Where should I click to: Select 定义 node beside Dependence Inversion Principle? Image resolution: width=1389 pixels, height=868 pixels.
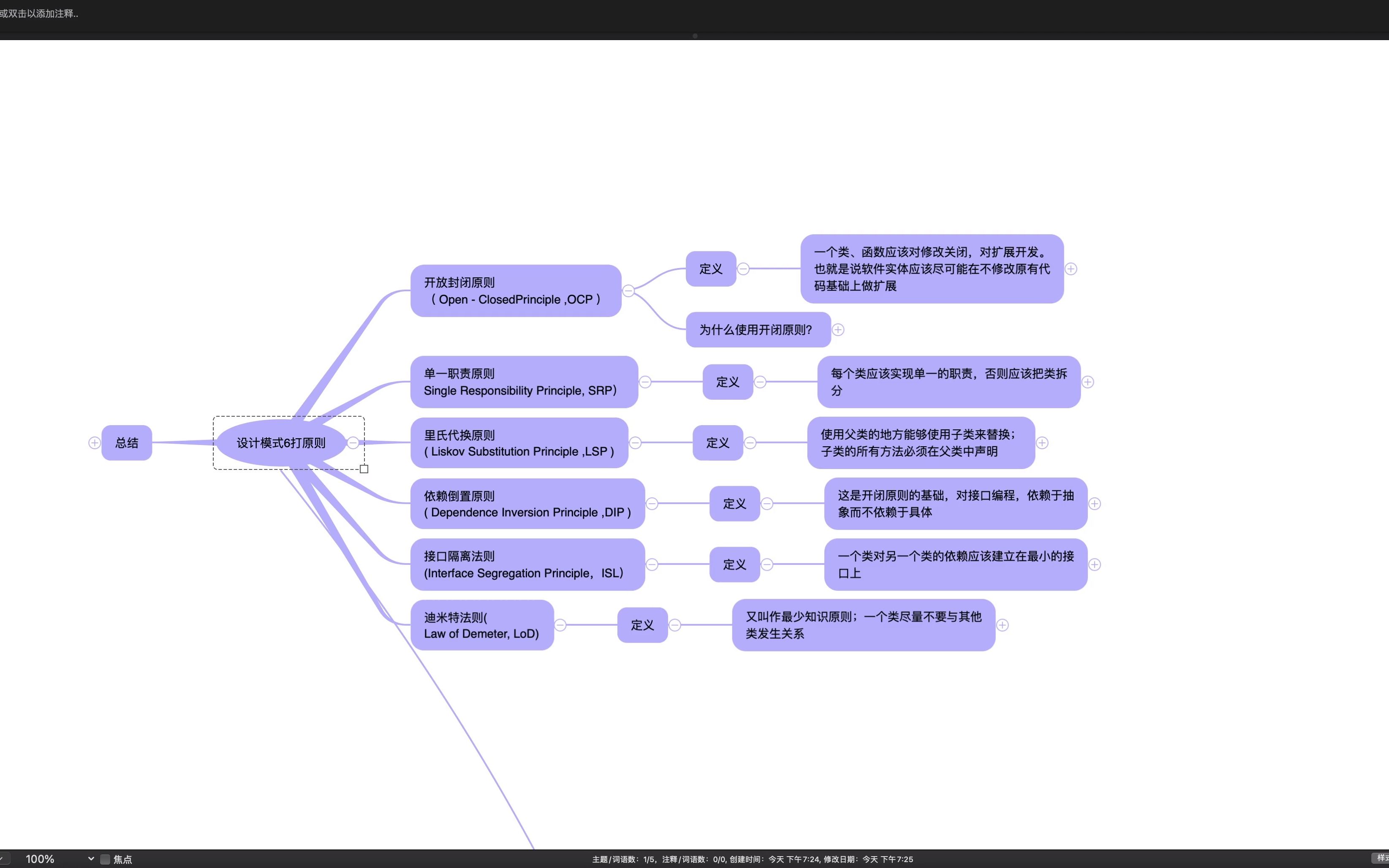point(734,504)
